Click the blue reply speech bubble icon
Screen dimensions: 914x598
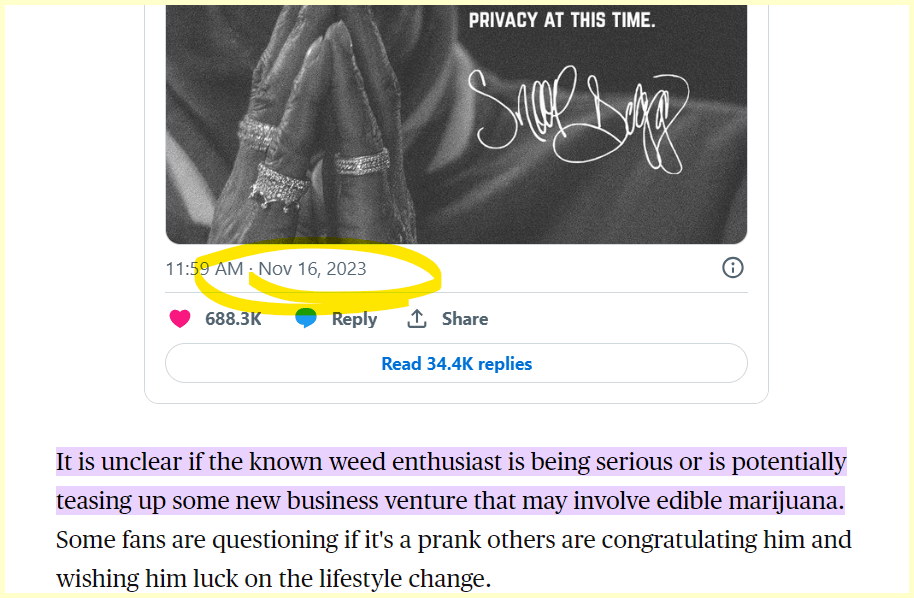pyautogui.click(x=306, y=319)
